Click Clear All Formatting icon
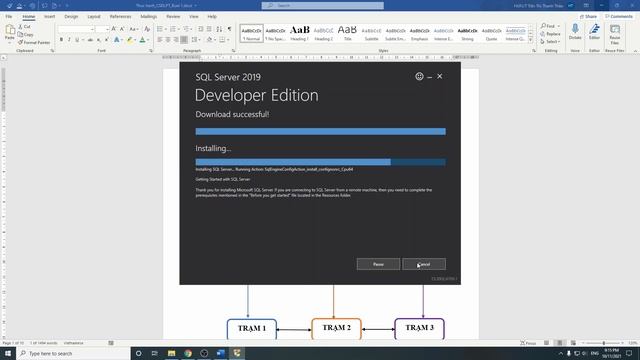640x360 pixels. tap(147, 29)
